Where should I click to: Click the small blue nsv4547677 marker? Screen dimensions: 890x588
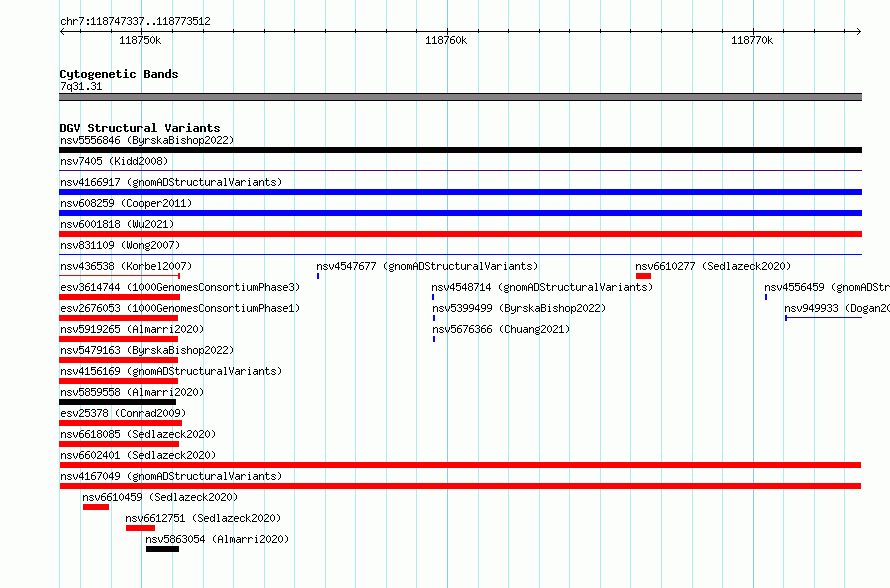(x=318, y=276)
